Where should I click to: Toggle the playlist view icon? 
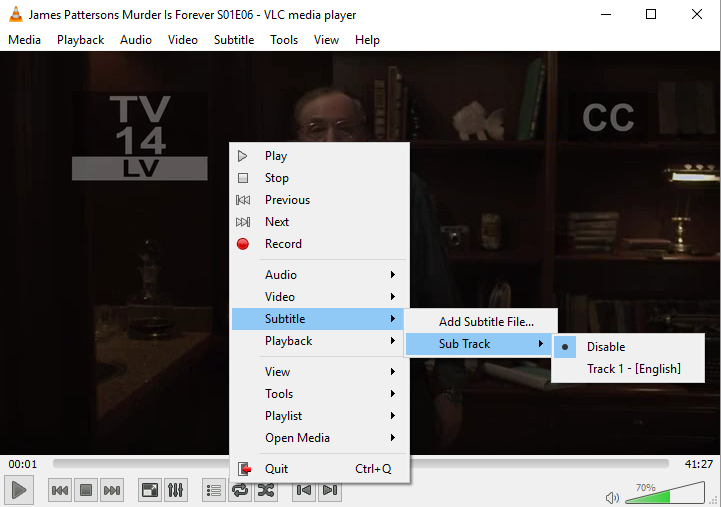[213, 490]
